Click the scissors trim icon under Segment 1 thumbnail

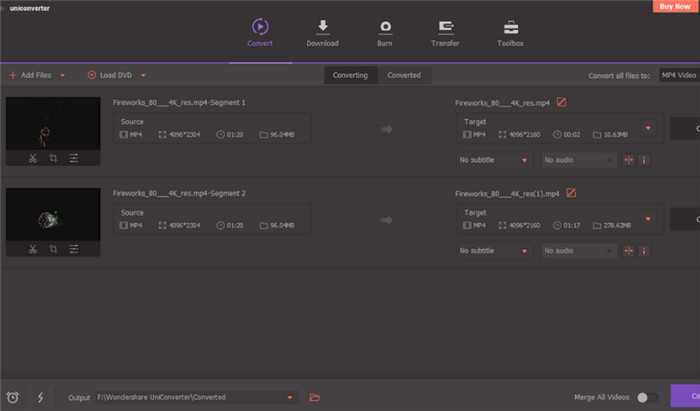[32, 158]
